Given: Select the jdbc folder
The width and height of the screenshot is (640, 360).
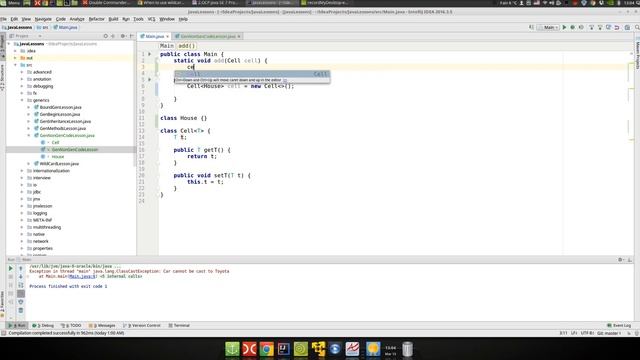Looking at the screenshot, I should [x=37, y=192].
